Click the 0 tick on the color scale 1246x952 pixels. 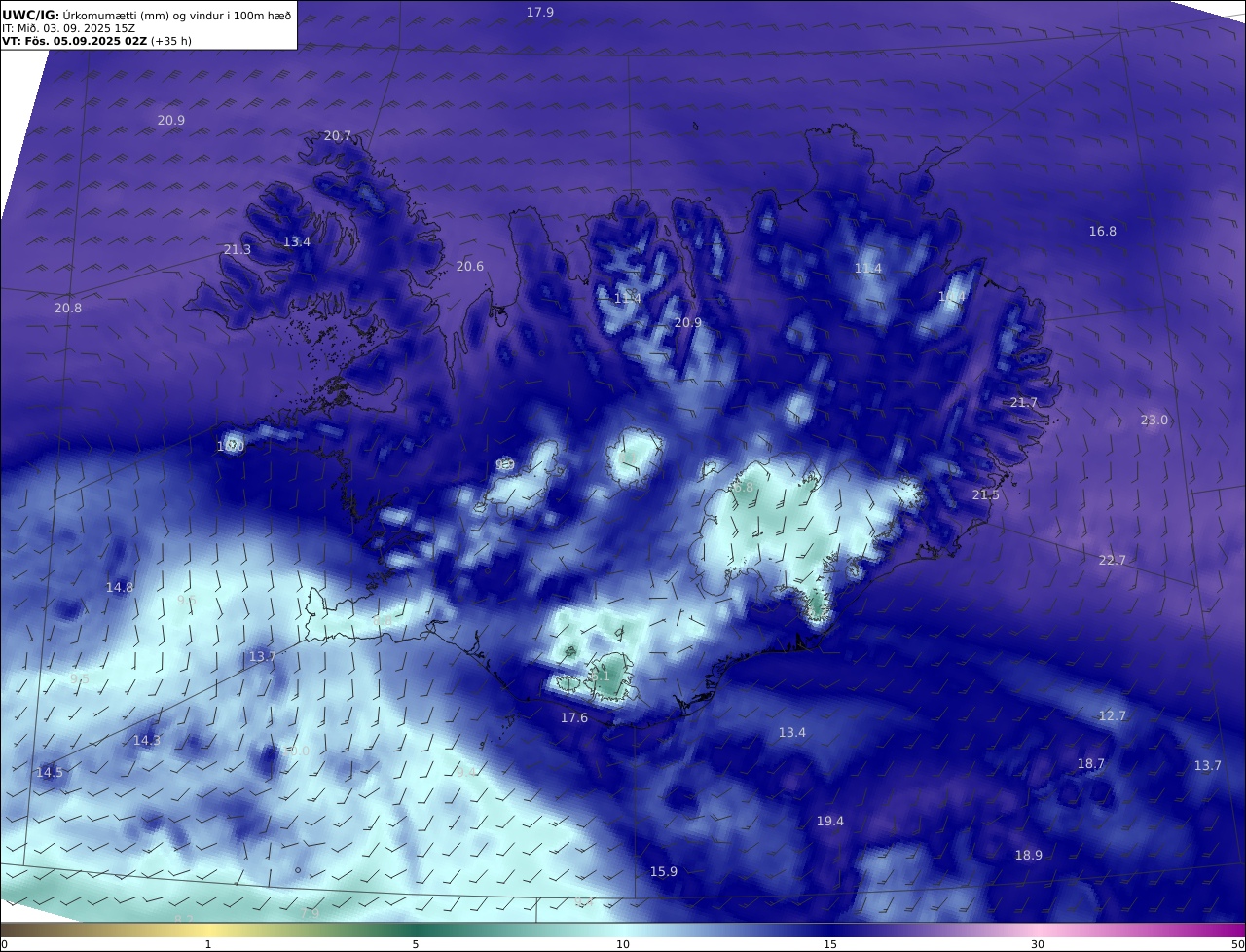point(4,944)
